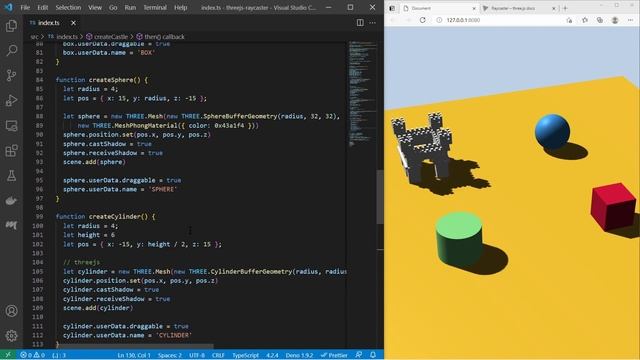This screenshot has width=640, height=360.
Task: Click the blue sphere in the scene
Action: coord(552,131)
